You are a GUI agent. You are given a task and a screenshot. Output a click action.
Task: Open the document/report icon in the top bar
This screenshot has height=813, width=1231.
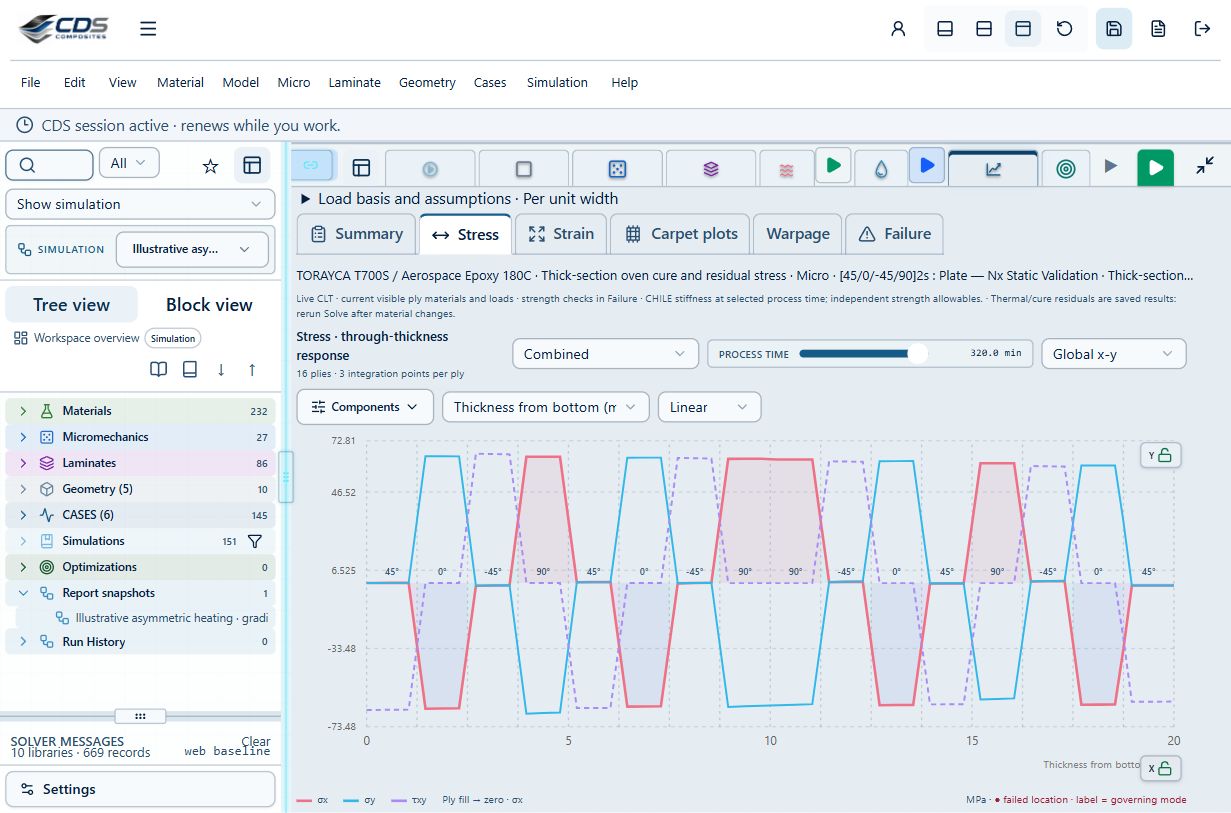point(1158,29)
